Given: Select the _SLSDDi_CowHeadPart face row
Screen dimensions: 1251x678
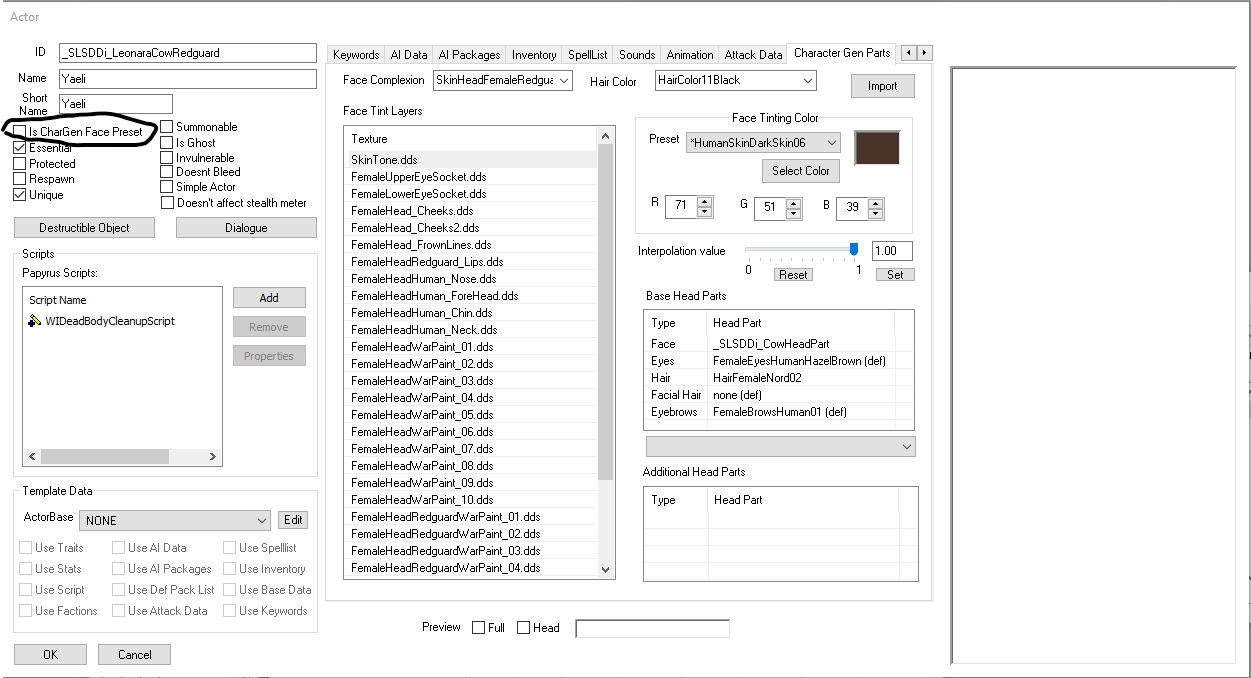Looking at the screenshot, I should click(x=779, y=344).
